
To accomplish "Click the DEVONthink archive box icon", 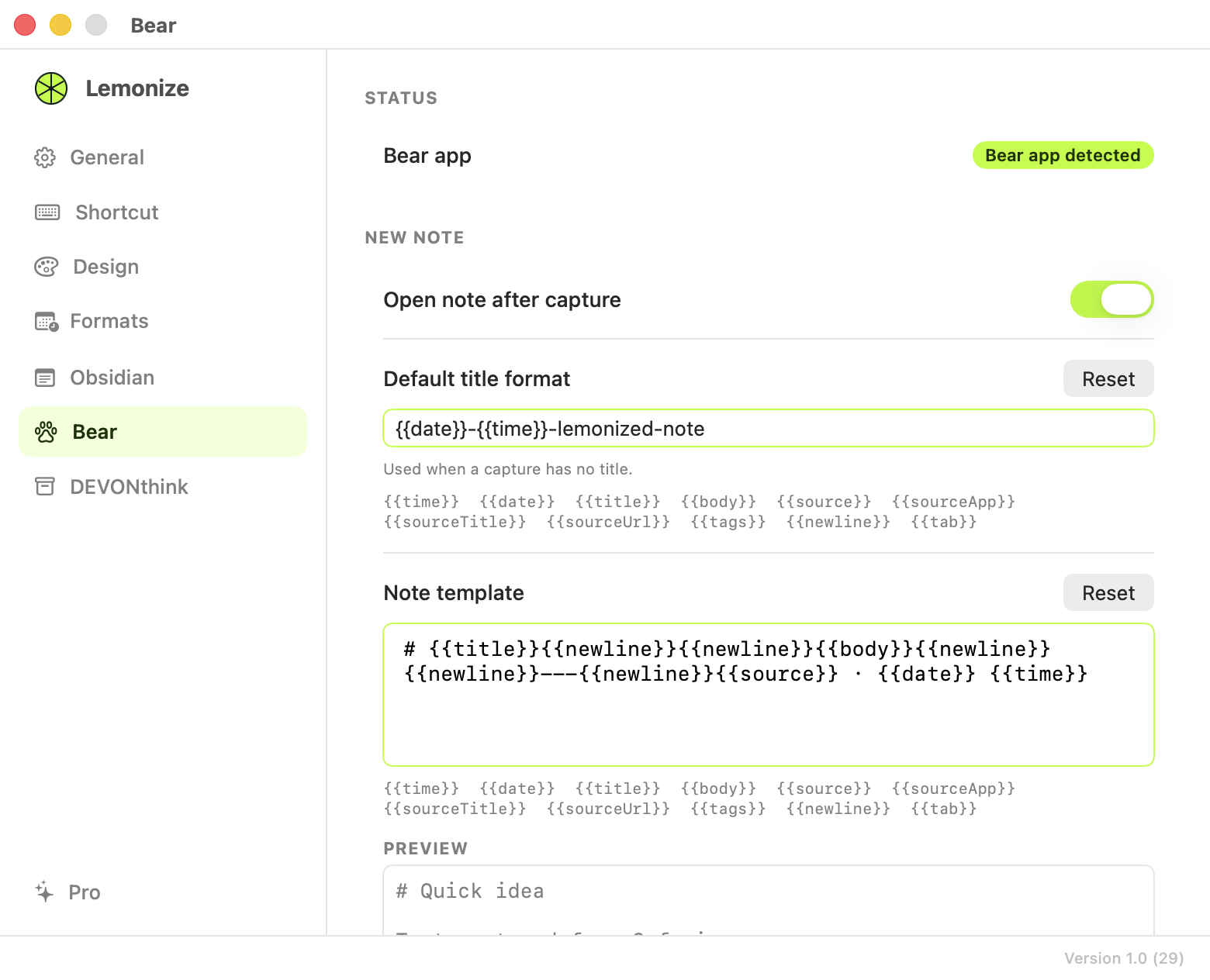I will [45, 487].
